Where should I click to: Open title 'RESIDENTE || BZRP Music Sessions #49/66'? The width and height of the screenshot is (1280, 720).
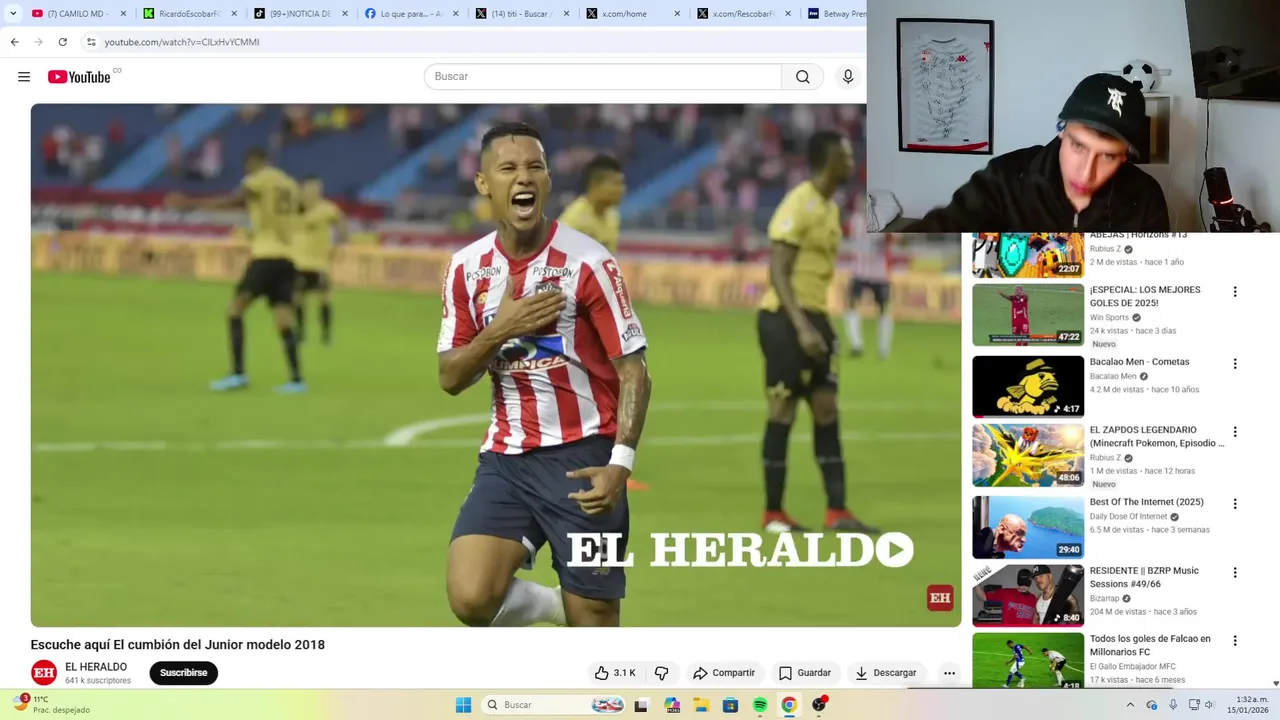[1144, 577]
